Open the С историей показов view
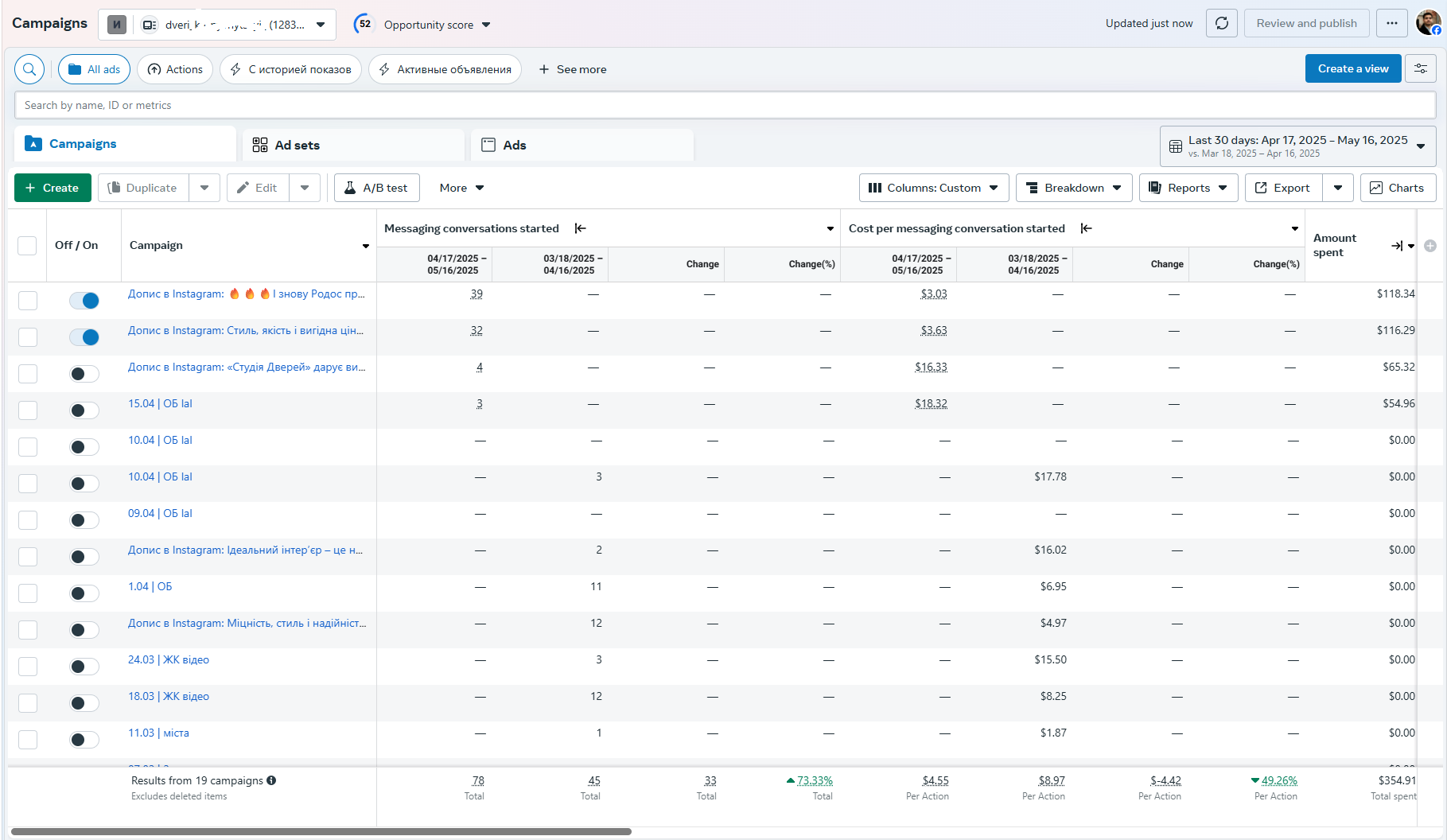1447x840 pixels. pyautogui.click(x=290, y=69)
